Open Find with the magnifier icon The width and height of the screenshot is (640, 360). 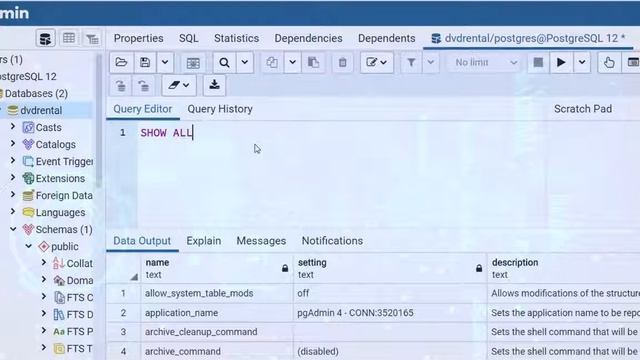point(224,62)
